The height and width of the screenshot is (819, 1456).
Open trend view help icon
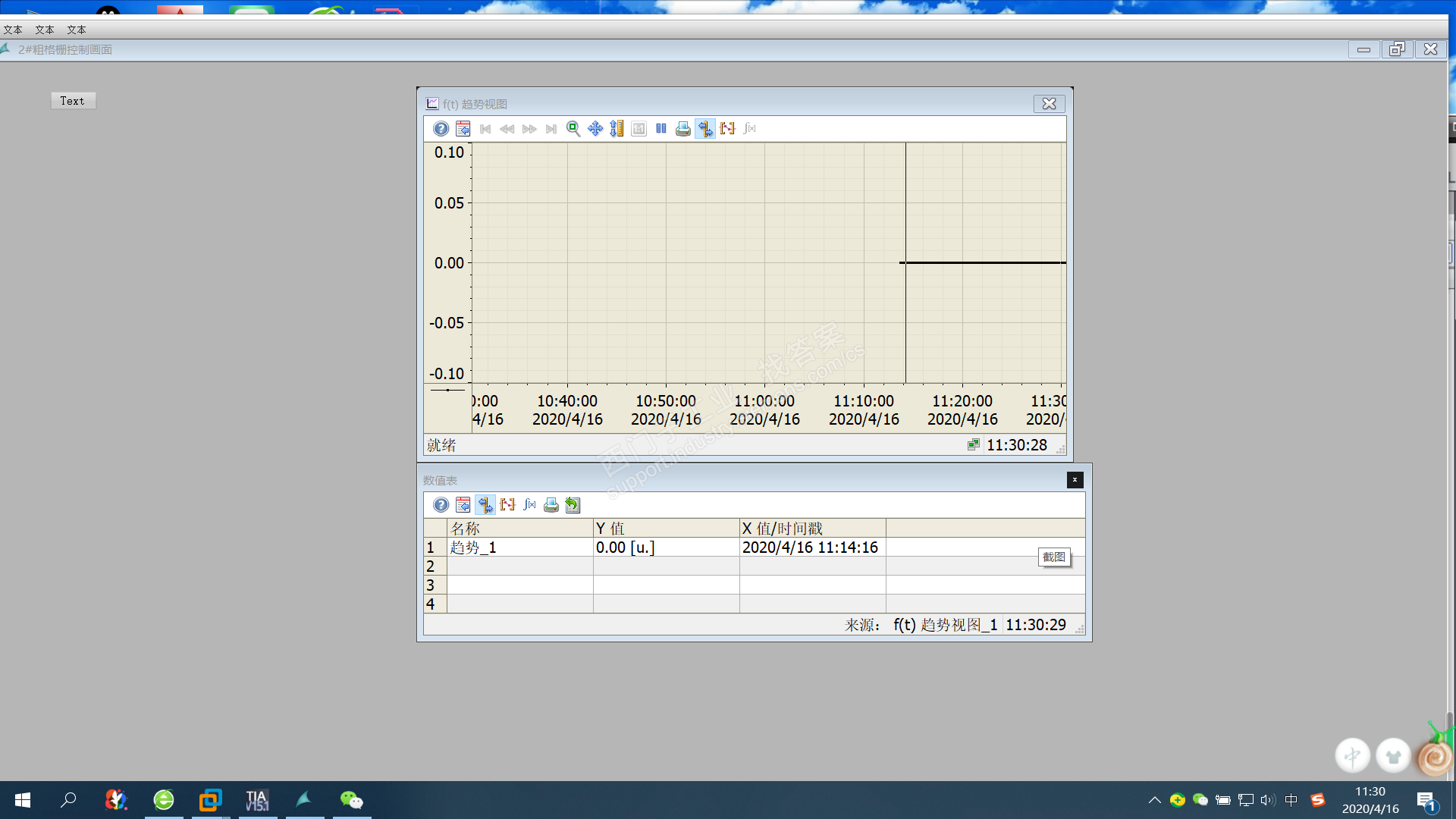(441, 129)
